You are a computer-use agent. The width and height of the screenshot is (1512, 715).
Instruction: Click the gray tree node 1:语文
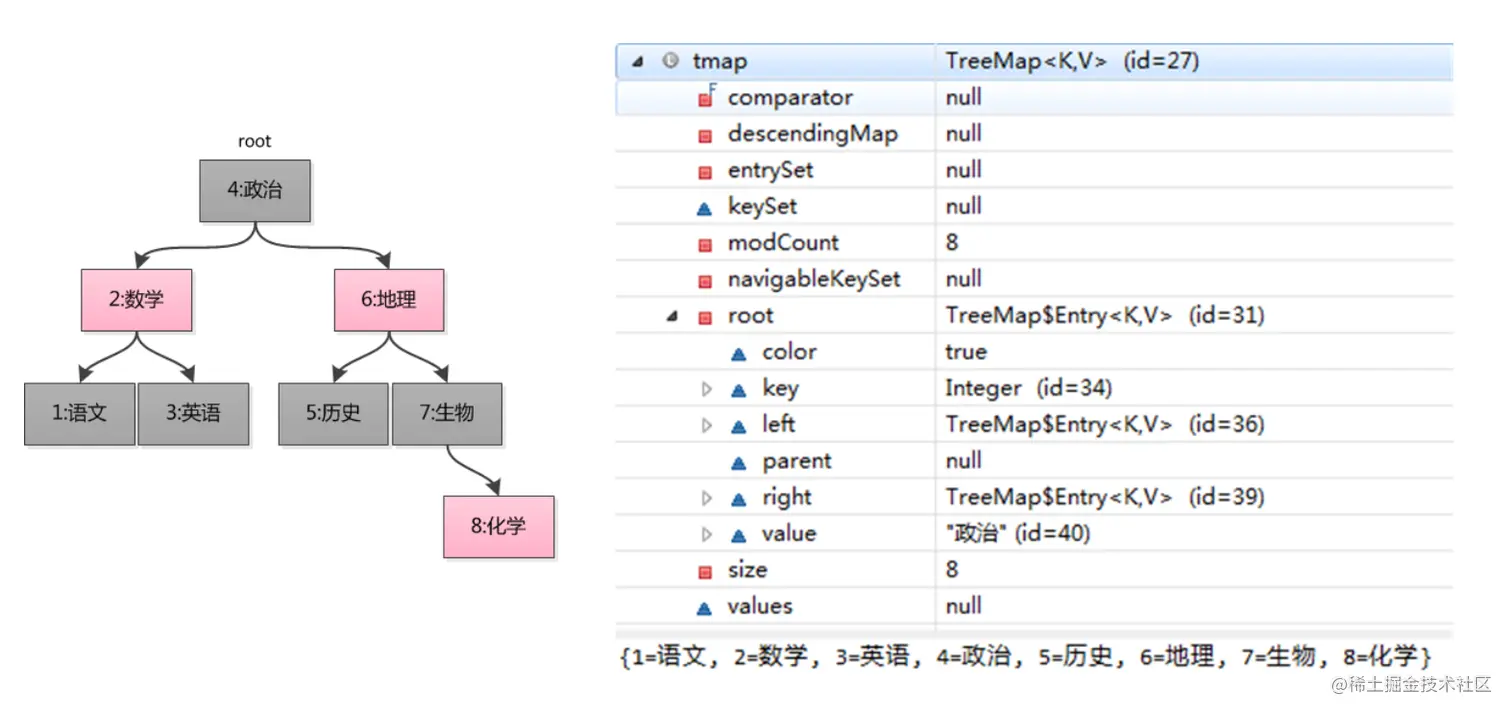(80, 413)
